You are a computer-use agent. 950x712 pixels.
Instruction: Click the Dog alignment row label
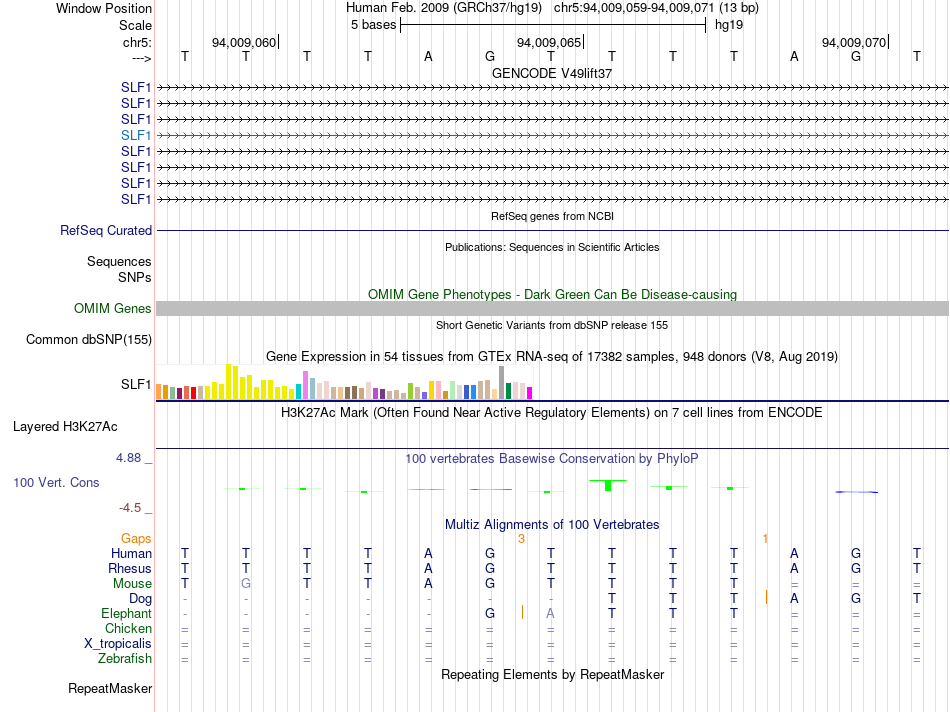tap(141, 599)
